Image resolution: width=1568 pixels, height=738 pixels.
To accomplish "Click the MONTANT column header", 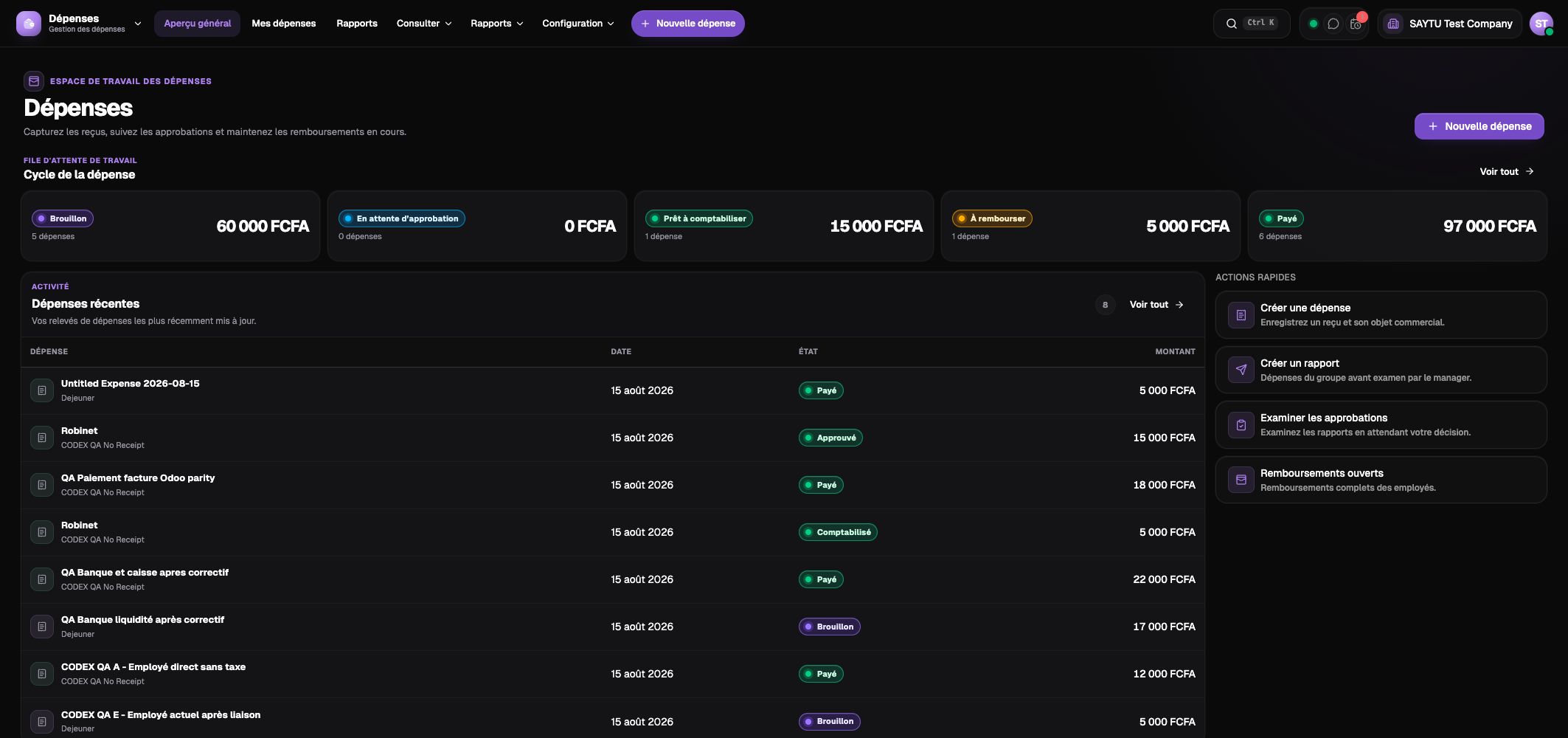I will pos(1175,351).
